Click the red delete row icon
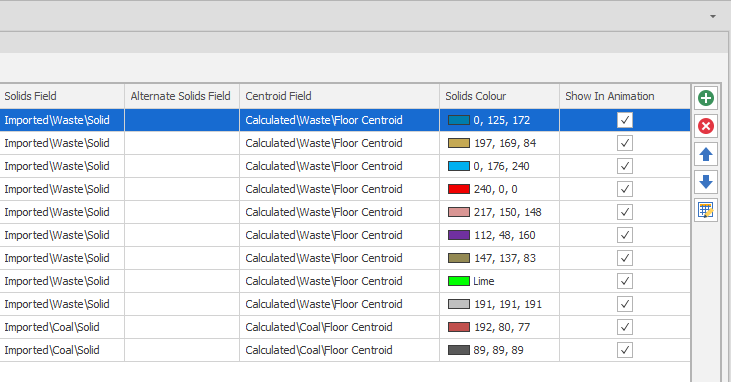Image resolution: width=731 pixels, height=382 pixels. click(x=705, y=126)
